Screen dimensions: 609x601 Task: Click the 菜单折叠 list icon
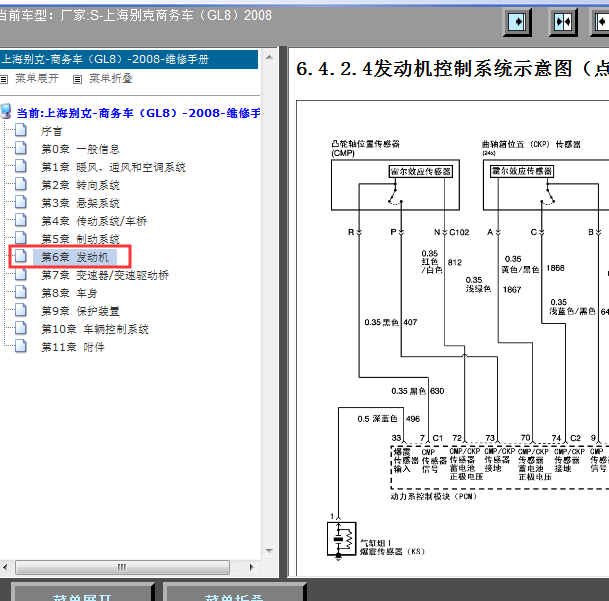tap(77, 80)
